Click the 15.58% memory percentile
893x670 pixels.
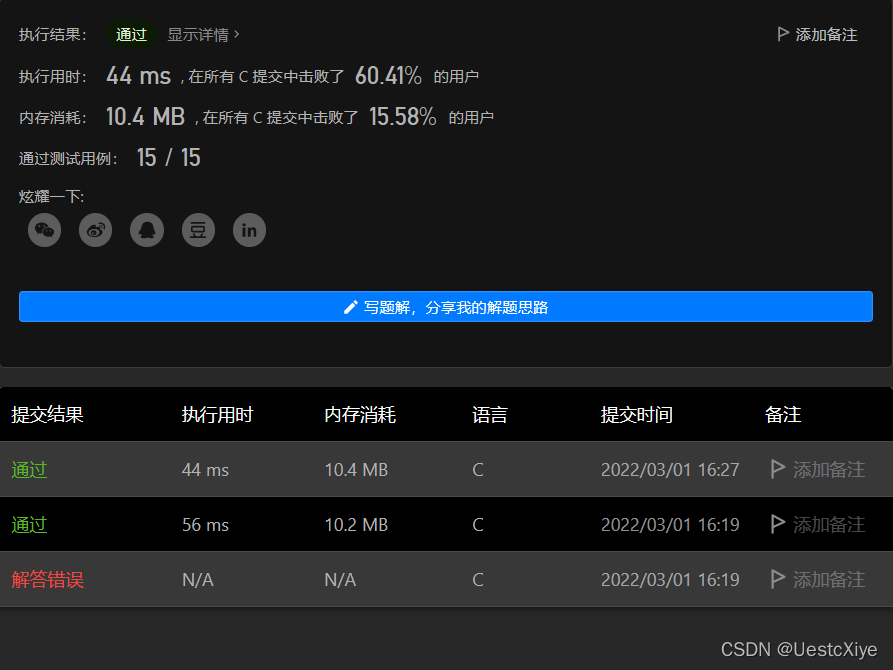[x=403, y=117]
